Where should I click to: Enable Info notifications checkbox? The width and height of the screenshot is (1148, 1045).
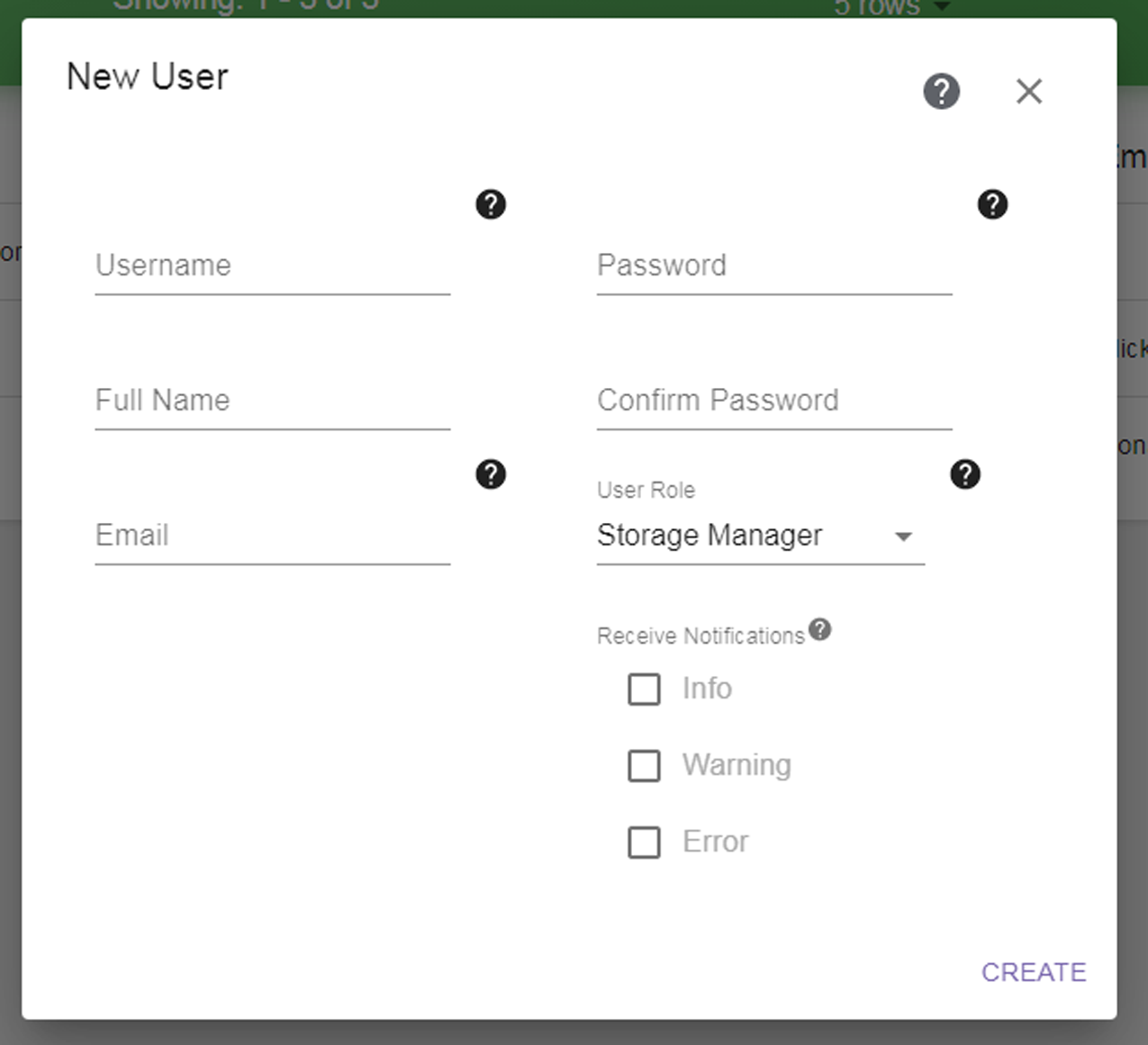click(644, 689)
